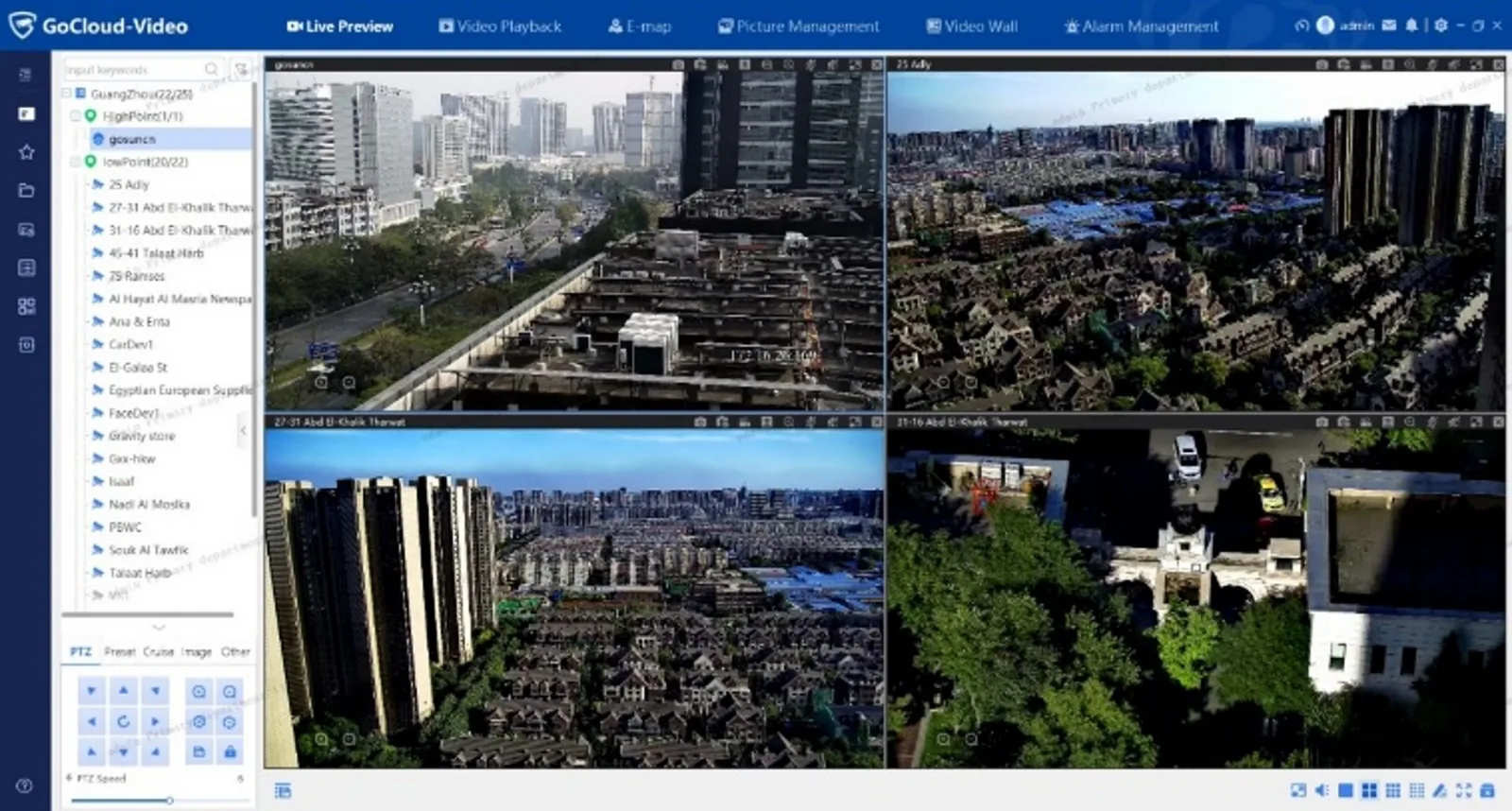The width and height of the screenshot is (1512, 811).
Task: Toggle audio speaker in bottom toolbar
Action: point(1322,790)
